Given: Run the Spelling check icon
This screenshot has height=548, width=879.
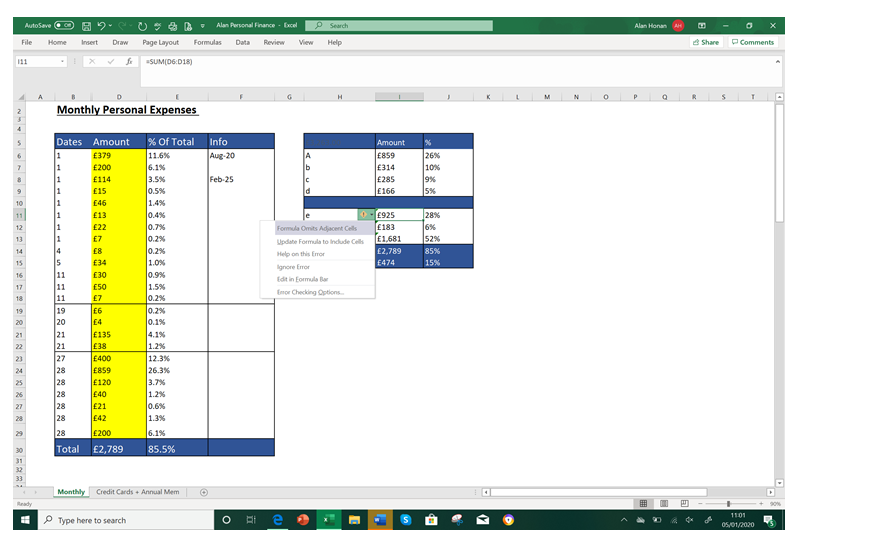Looking at the screenshot, I should click(158, 26).
